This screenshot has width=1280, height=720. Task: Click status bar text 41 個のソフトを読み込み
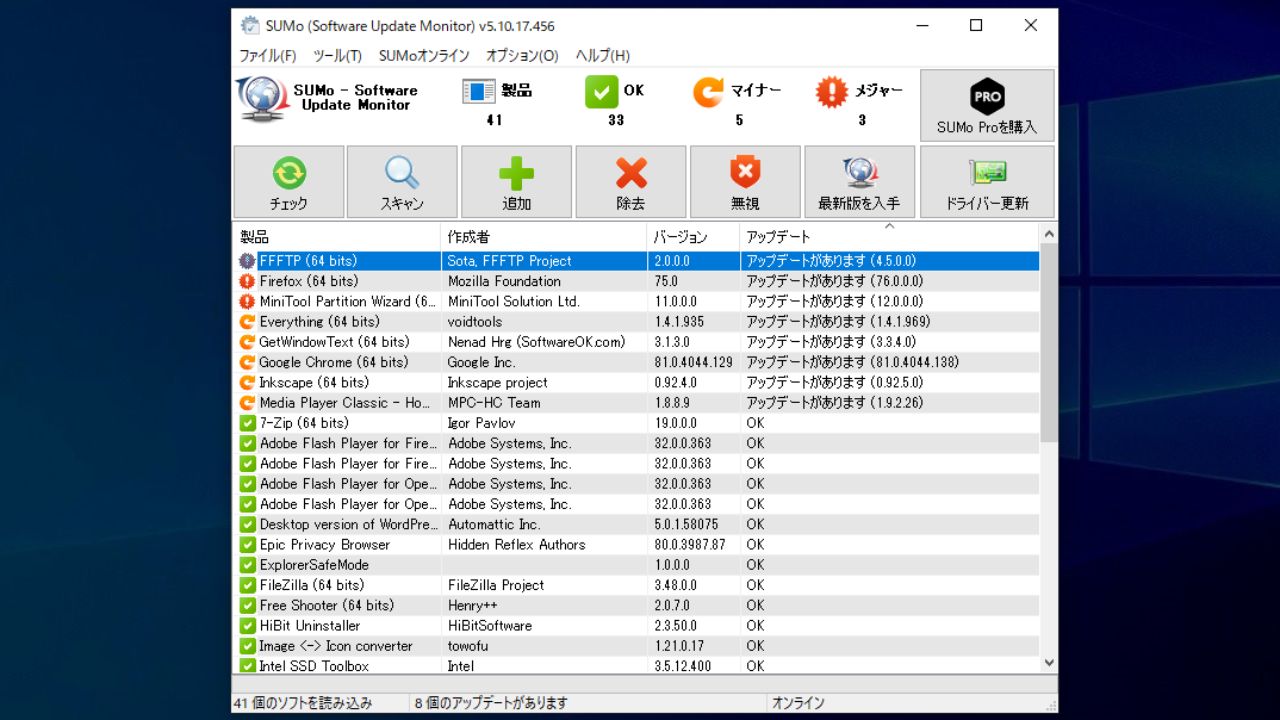[303, 703]
